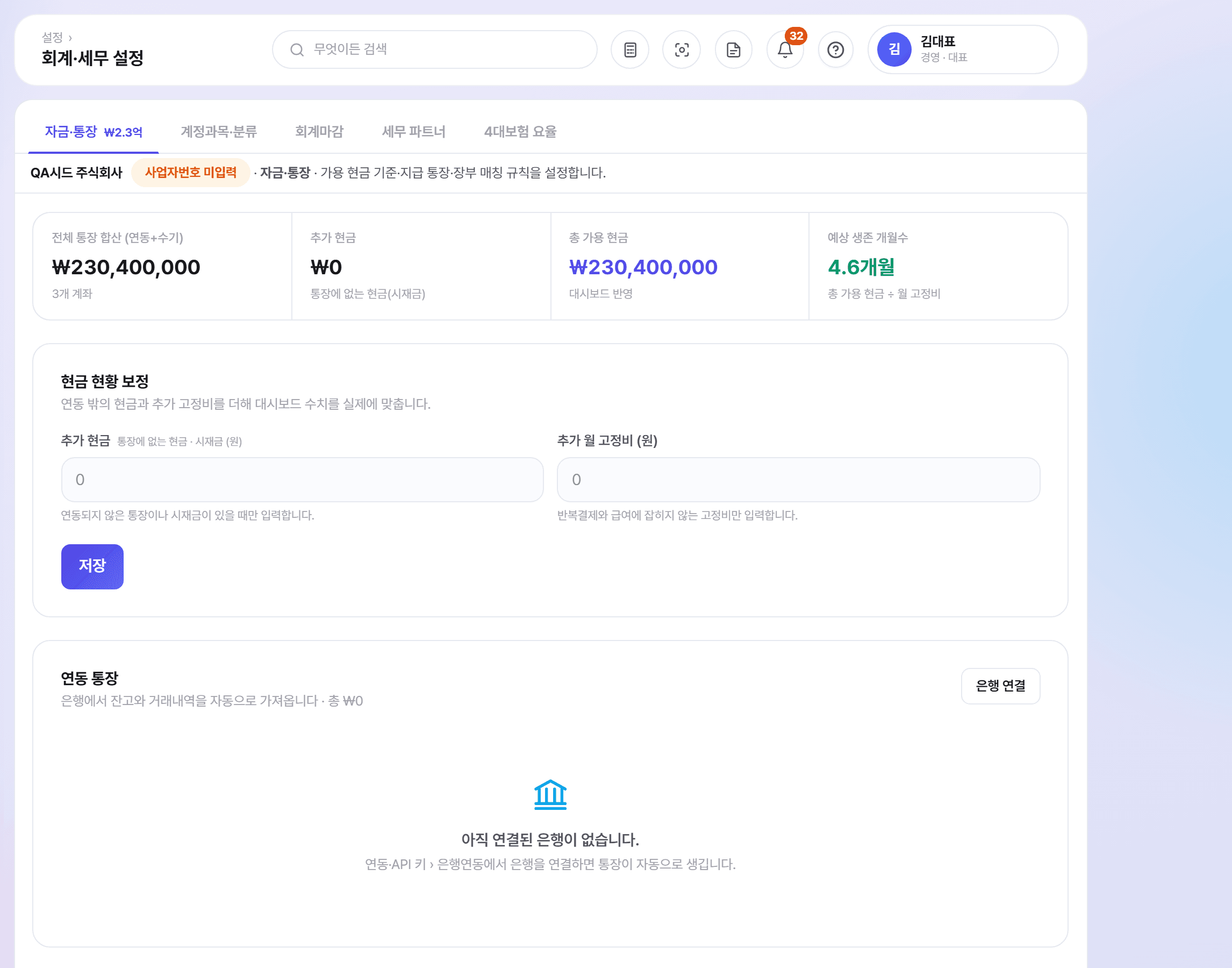This screenshot has width=1232, height=968.
Task: Click the 추가 월 고정비 input field
Action: coord(798,480)
